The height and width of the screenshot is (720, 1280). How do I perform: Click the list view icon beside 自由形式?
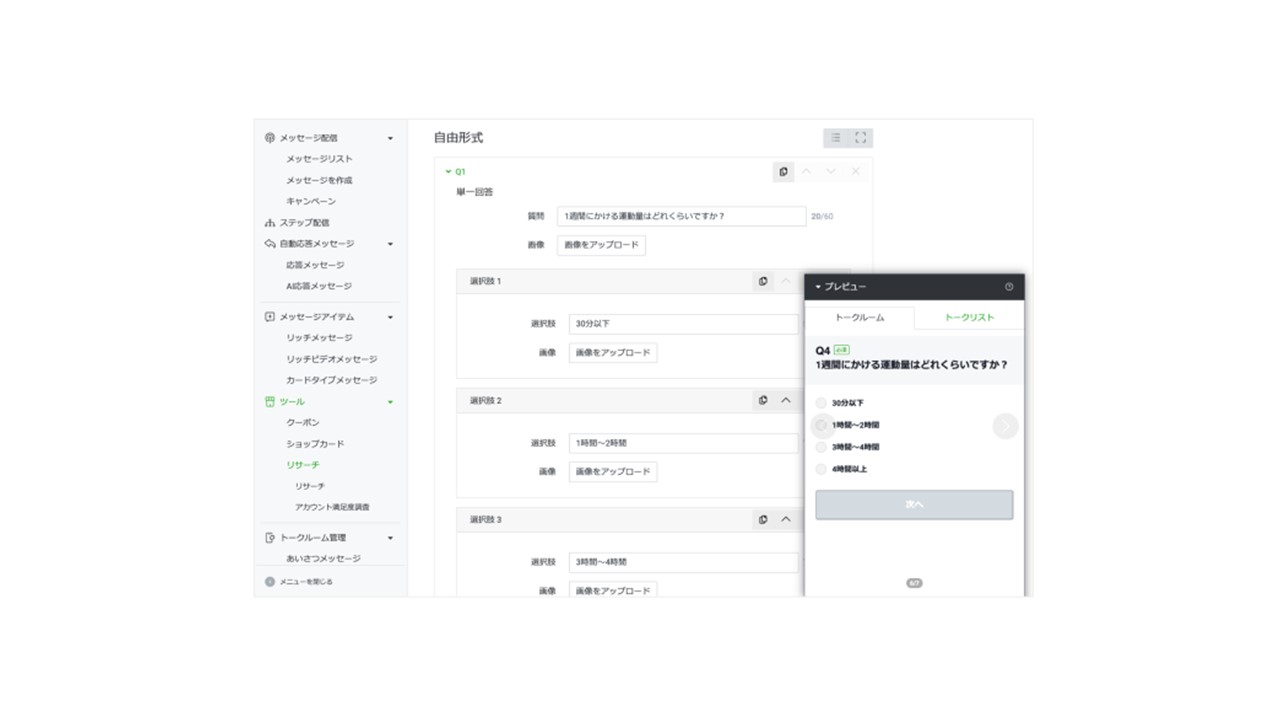(x=836, y=138)
